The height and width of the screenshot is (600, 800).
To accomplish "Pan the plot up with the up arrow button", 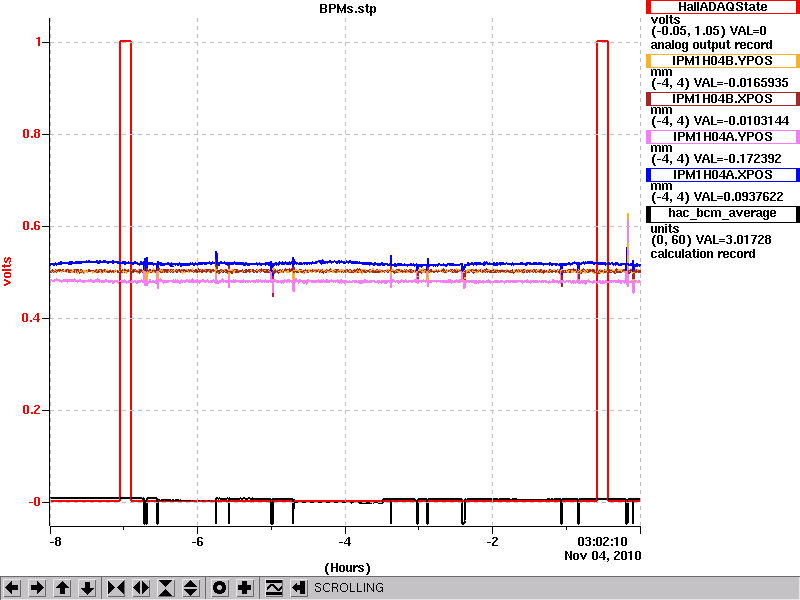I will [x=62, y=588].
